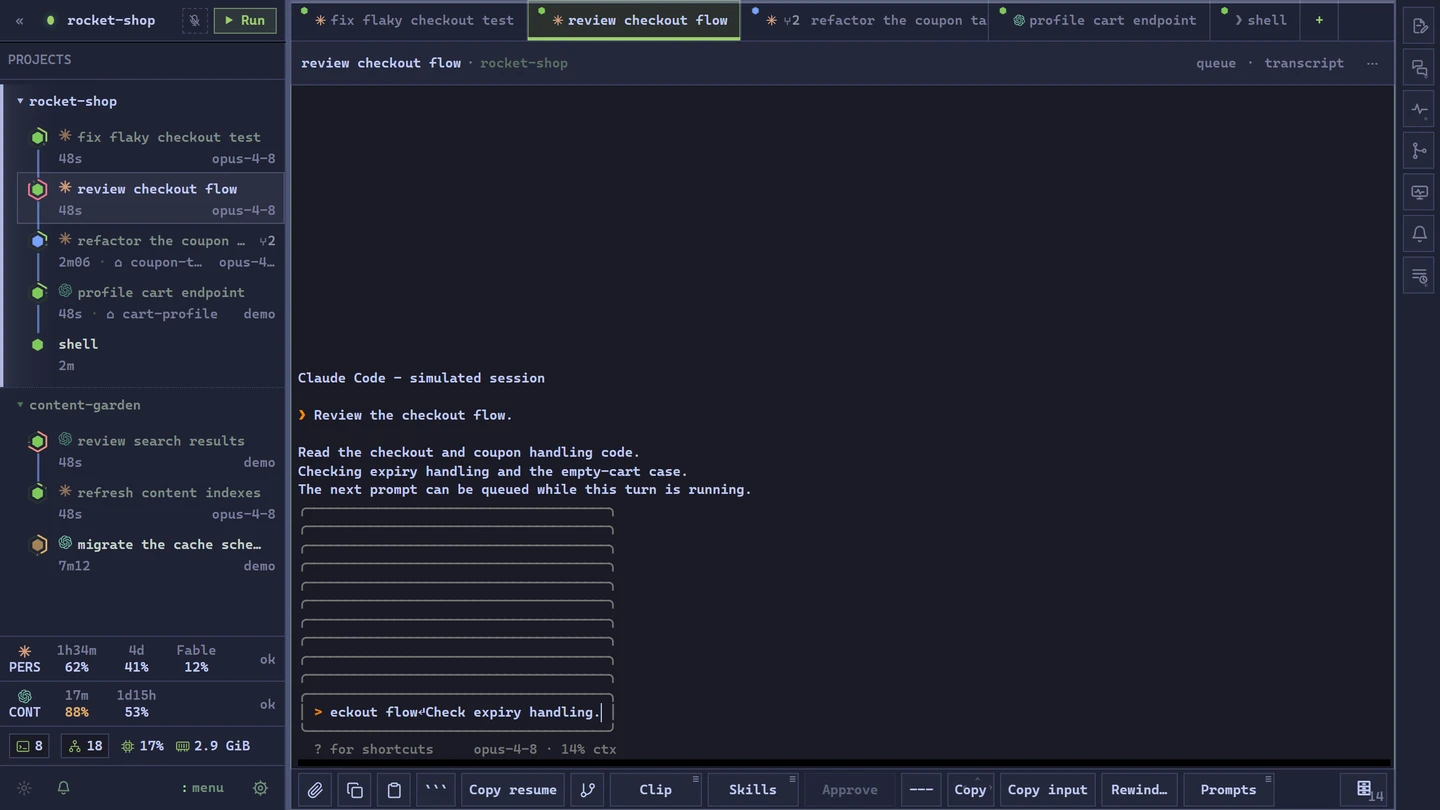Select migrate the cache sche… session

[150, 555]
